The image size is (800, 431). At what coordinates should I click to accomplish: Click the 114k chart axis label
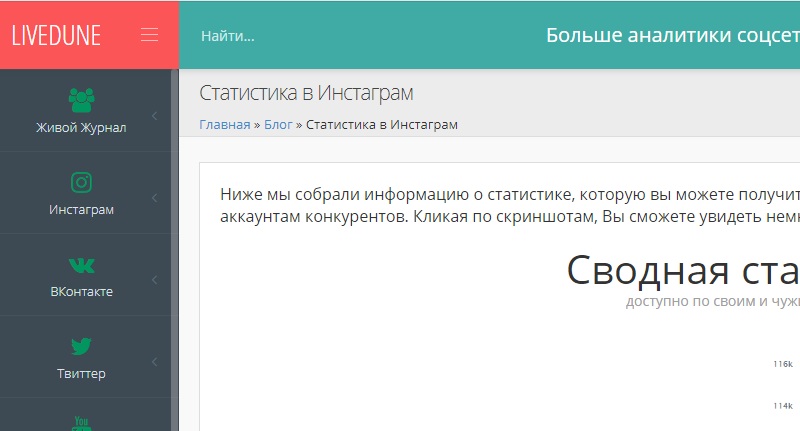(783, 406)
